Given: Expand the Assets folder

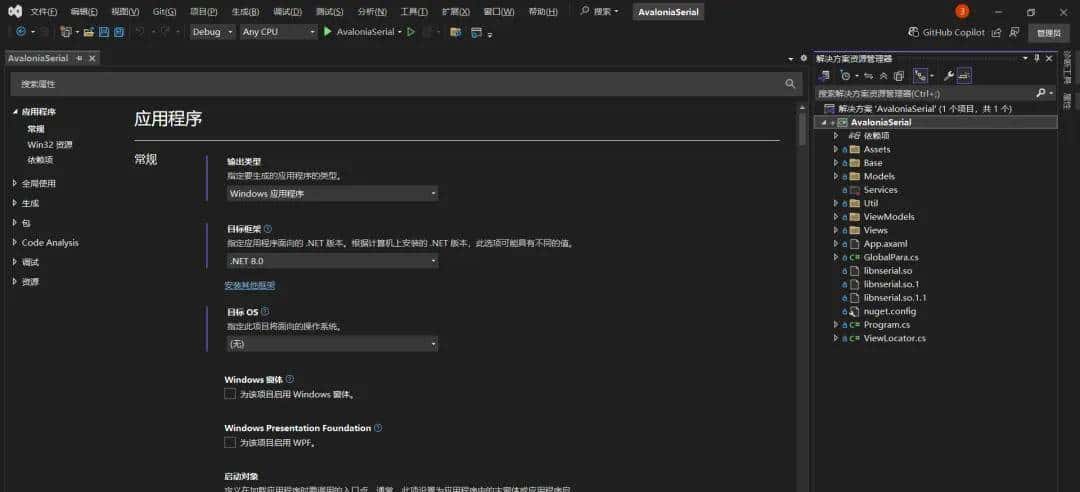Looking at the screenshot, I should click(x=836, y=149).
